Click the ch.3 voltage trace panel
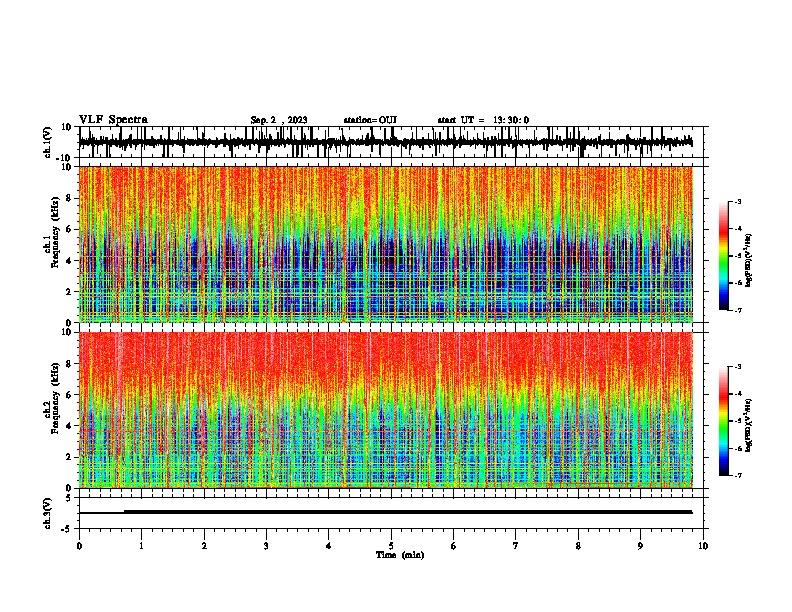Image resolution: width=792 pixels, height=612 pixels. (393, 513)
